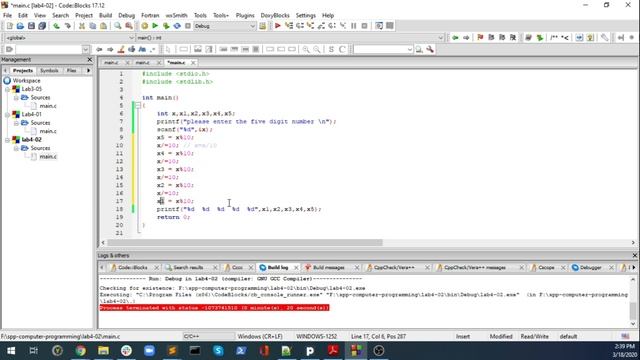Click the Rebuild icon

coord(177,26)
